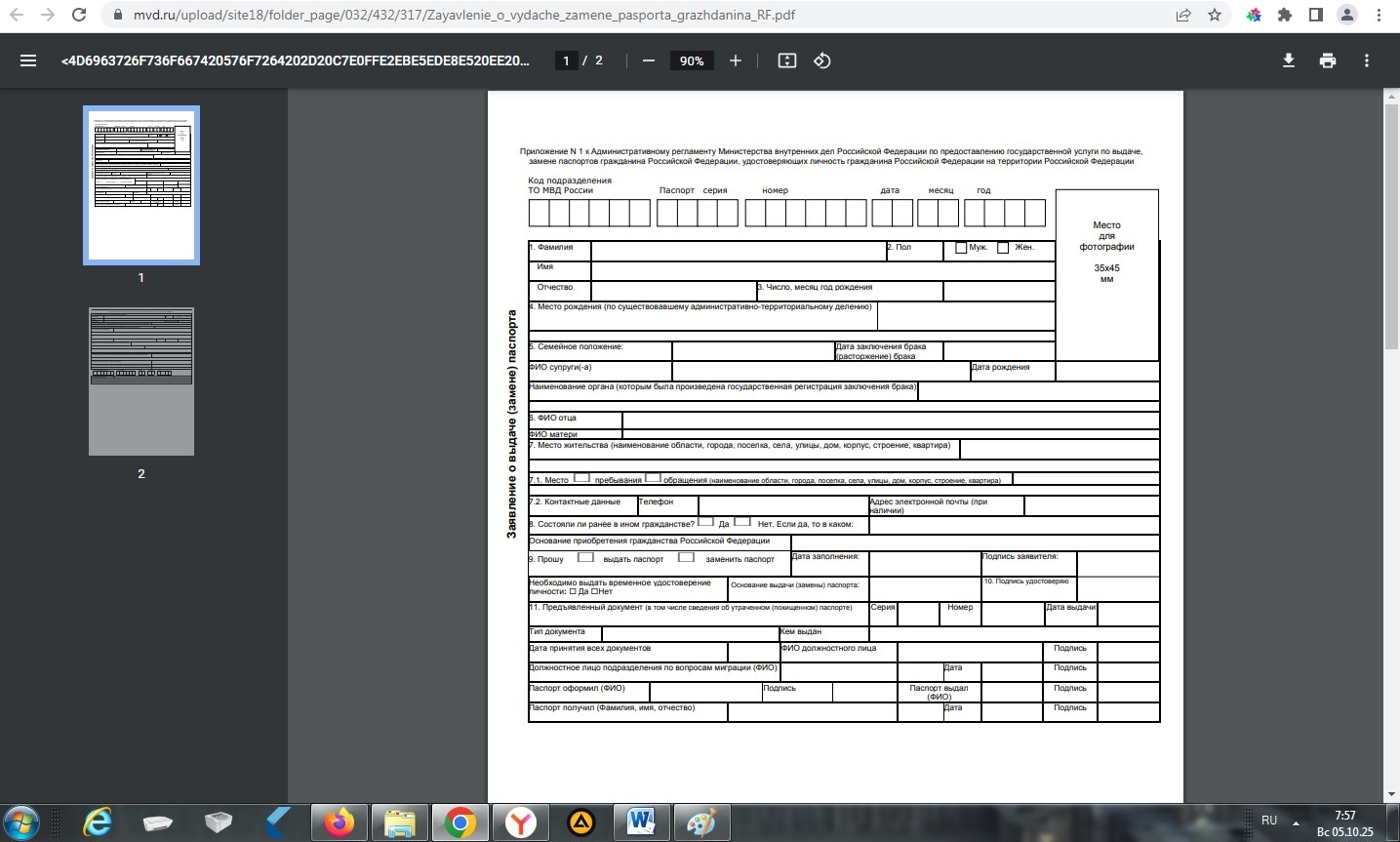Reload the current page
1400x842 pixels.
(80, 15)
